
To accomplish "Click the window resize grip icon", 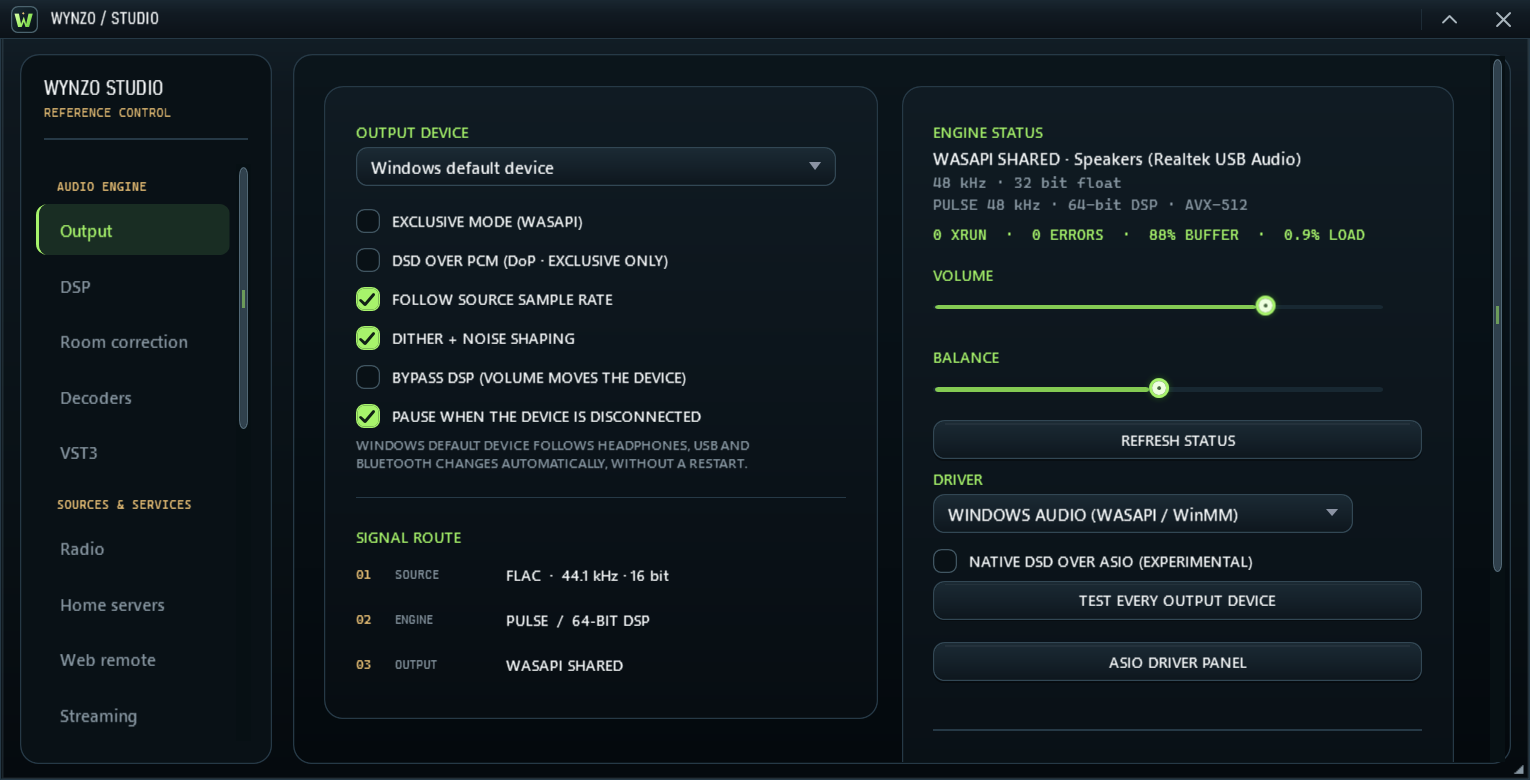I will [1520, 770].
